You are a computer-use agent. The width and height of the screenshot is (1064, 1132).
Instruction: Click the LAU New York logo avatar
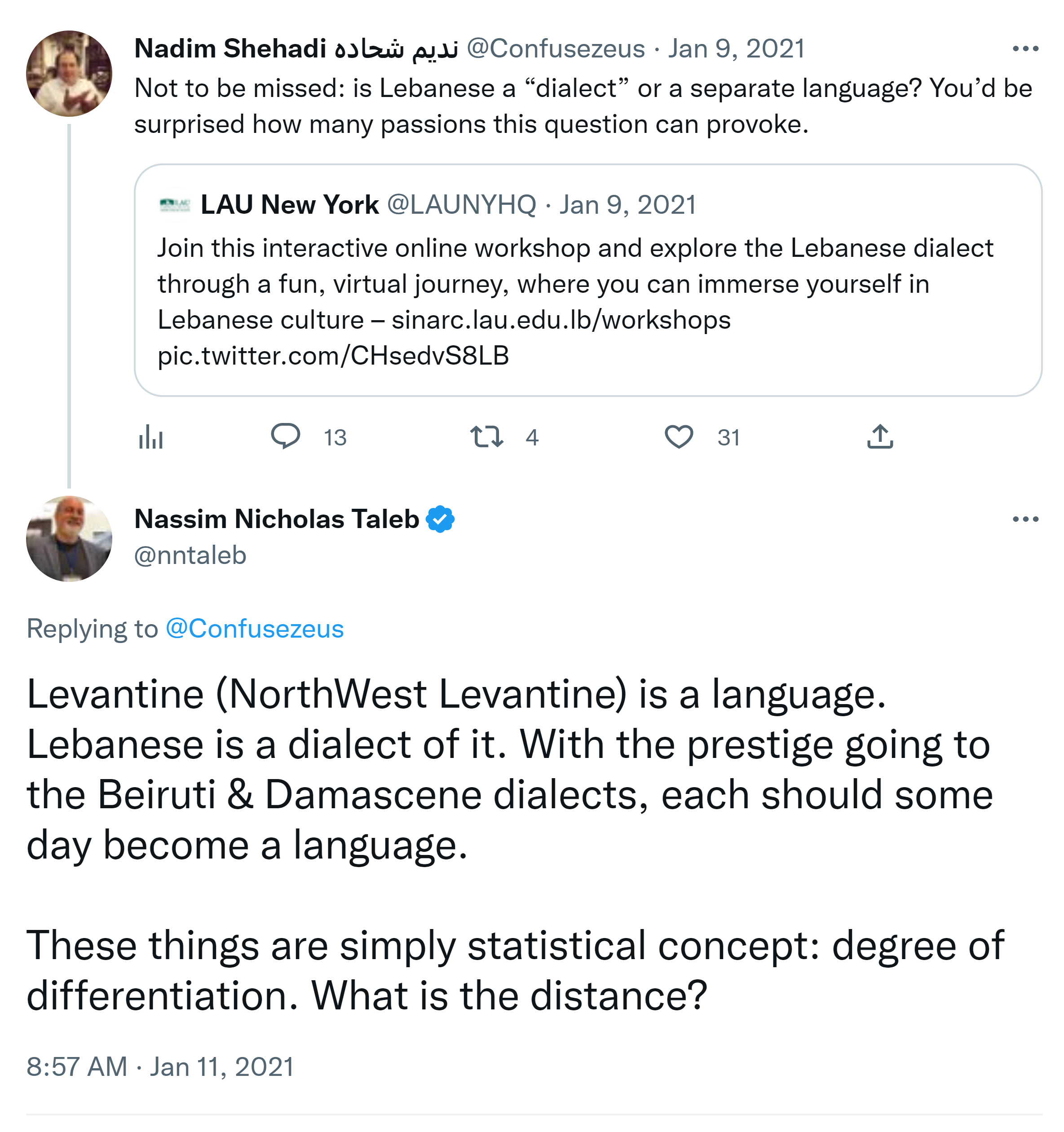click(175, 205)
